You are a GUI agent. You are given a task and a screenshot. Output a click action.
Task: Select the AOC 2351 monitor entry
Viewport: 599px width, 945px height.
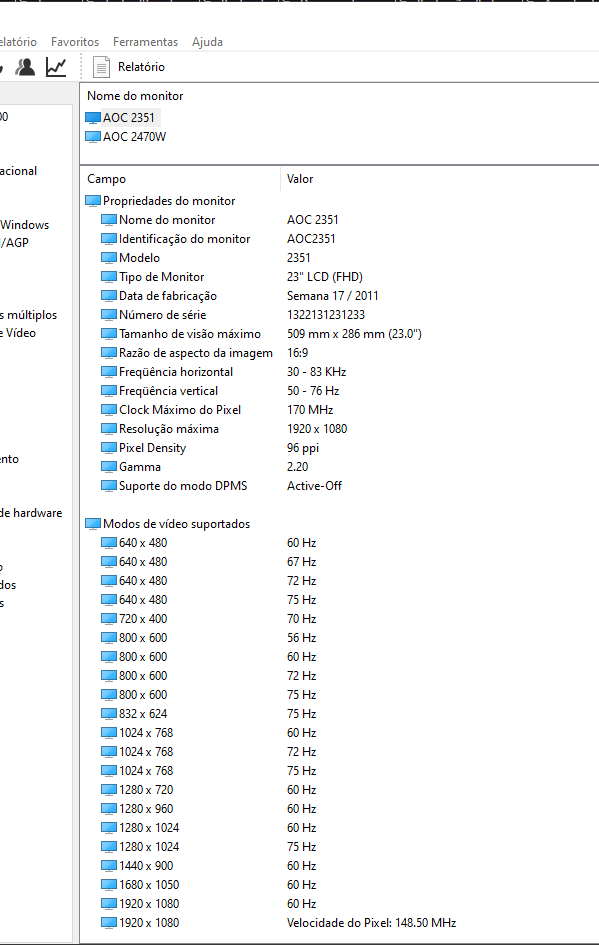[121, 118]
